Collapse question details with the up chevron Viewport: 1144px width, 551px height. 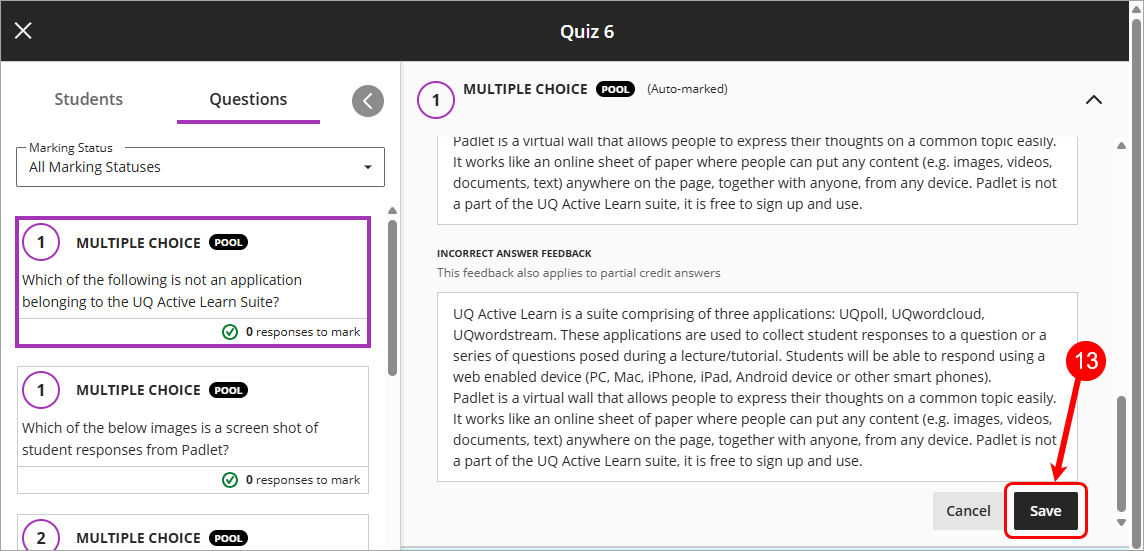pyautogui.click(x=1094, y=101)
